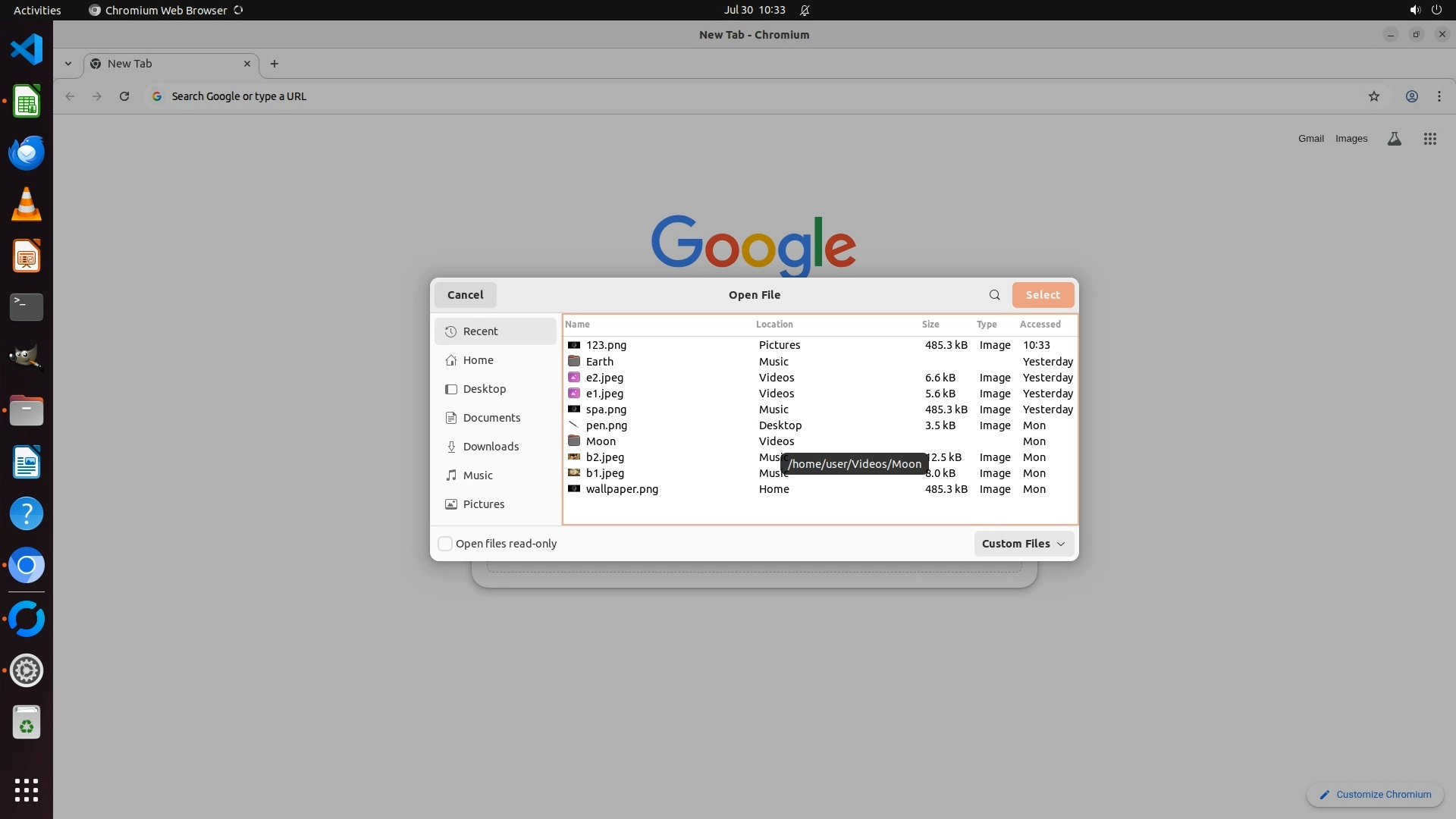The height and width of the screenshot is (819, 1456).
Task: Open the Earth folder entry
Action: coord(599,362)
